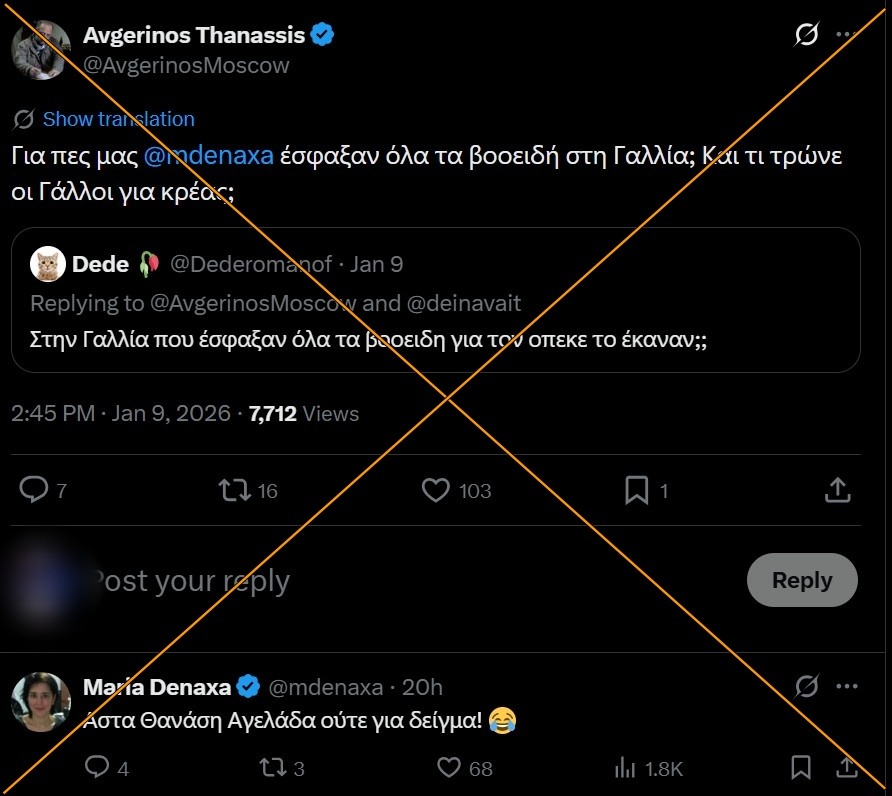Click the Grok icon on Denaxa's reply
892x796 pixels.
(806, 687)
